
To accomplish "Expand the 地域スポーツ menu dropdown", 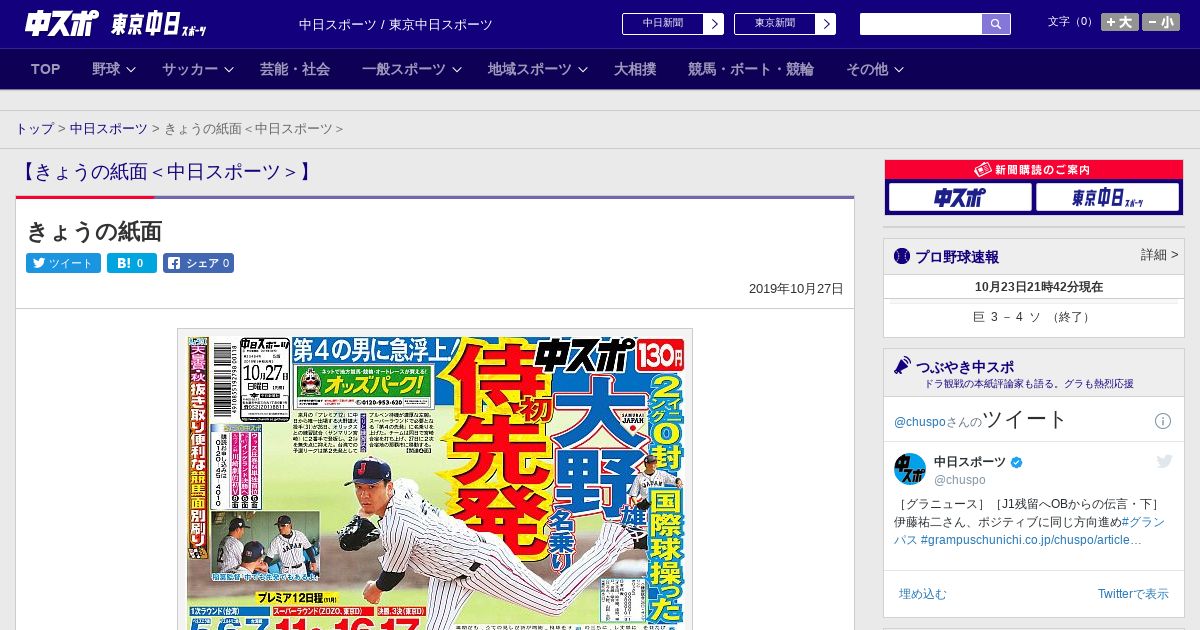I will [538, 69].
